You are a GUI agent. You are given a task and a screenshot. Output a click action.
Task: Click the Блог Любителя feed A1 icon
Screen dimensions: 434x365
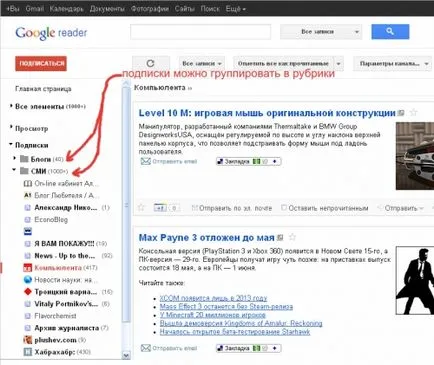pyautogui.click(x=28, y=195)
